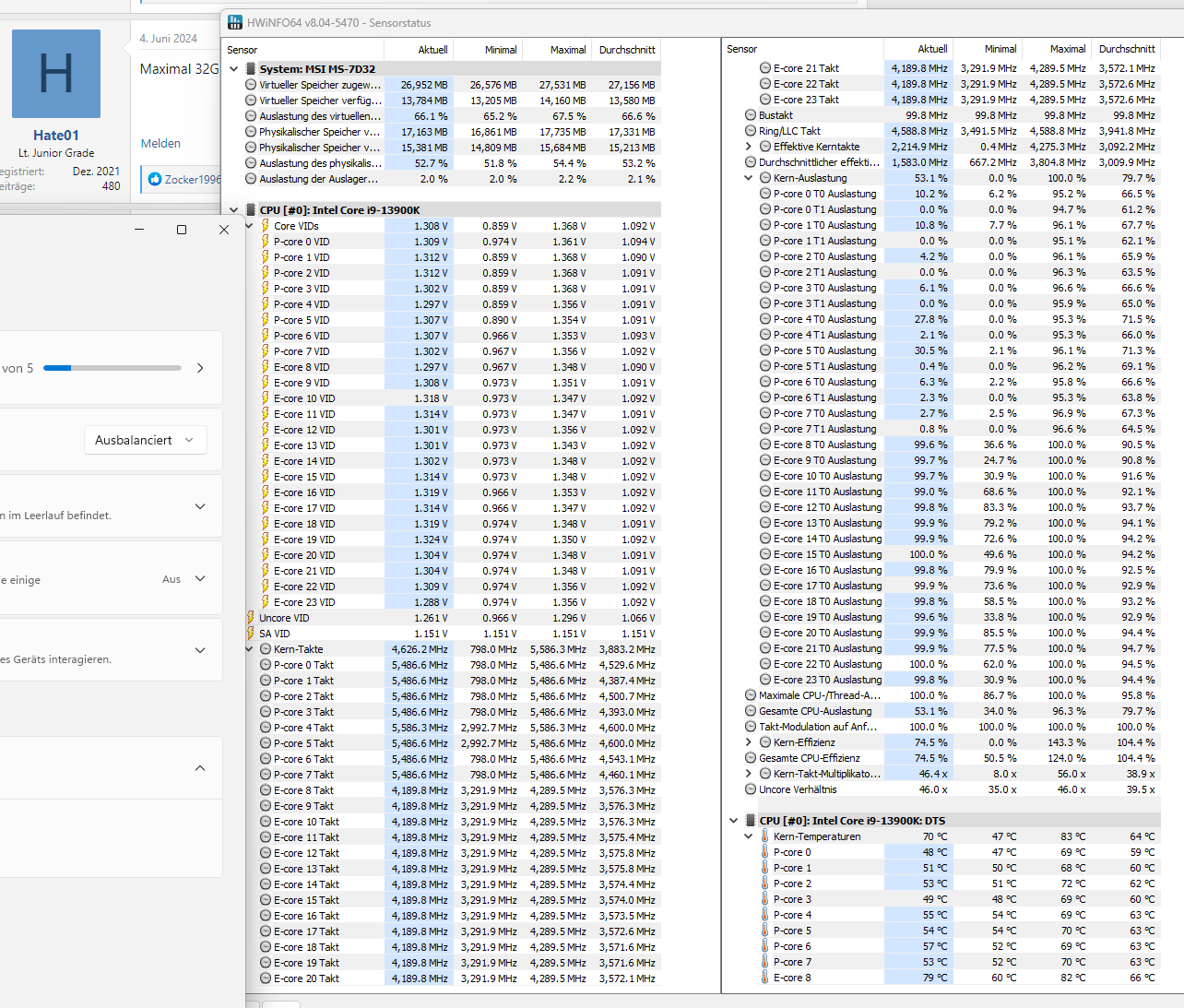Screen dimensions: 1184x1008
Task: Click the HWiNFO64 title bar app icon
Action: 234,22
